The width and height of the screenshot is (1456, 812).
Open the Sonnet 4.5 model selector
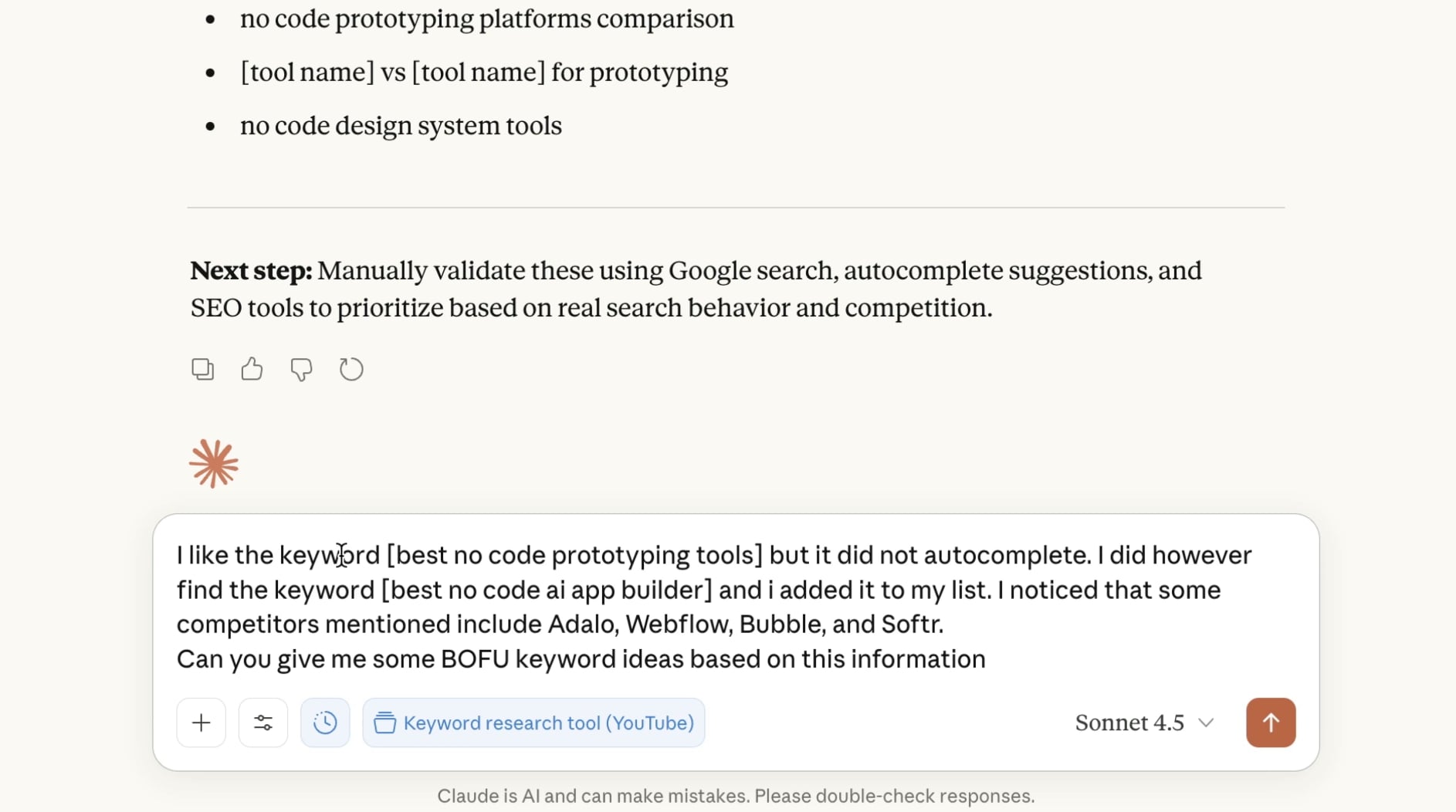1129,722
